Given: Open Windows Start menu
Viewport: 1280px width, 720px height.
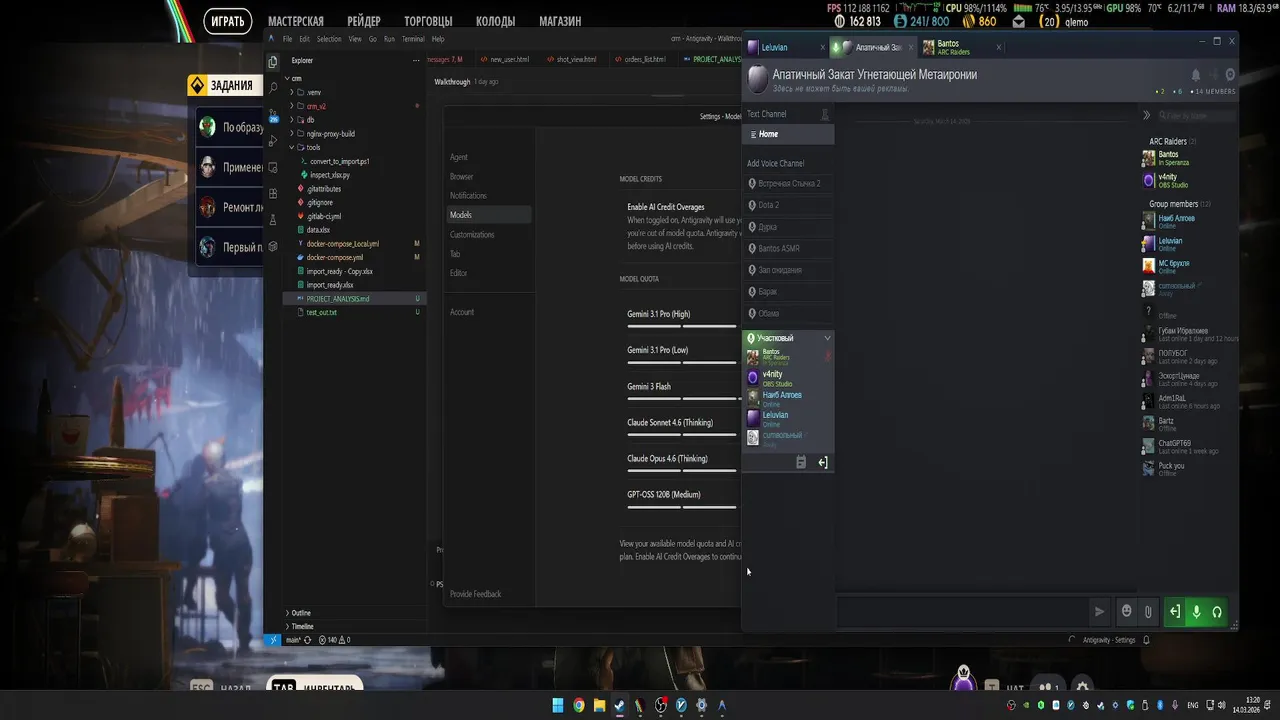Looking at the screenshot, I should click(x=558, y=705).
